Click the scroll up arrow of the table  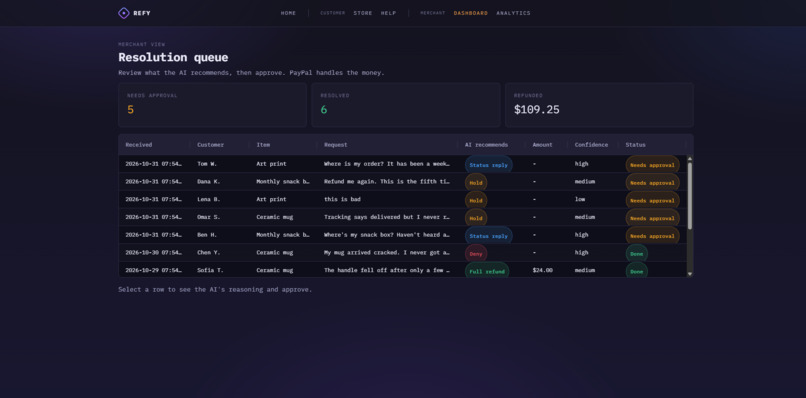point(690,159)
